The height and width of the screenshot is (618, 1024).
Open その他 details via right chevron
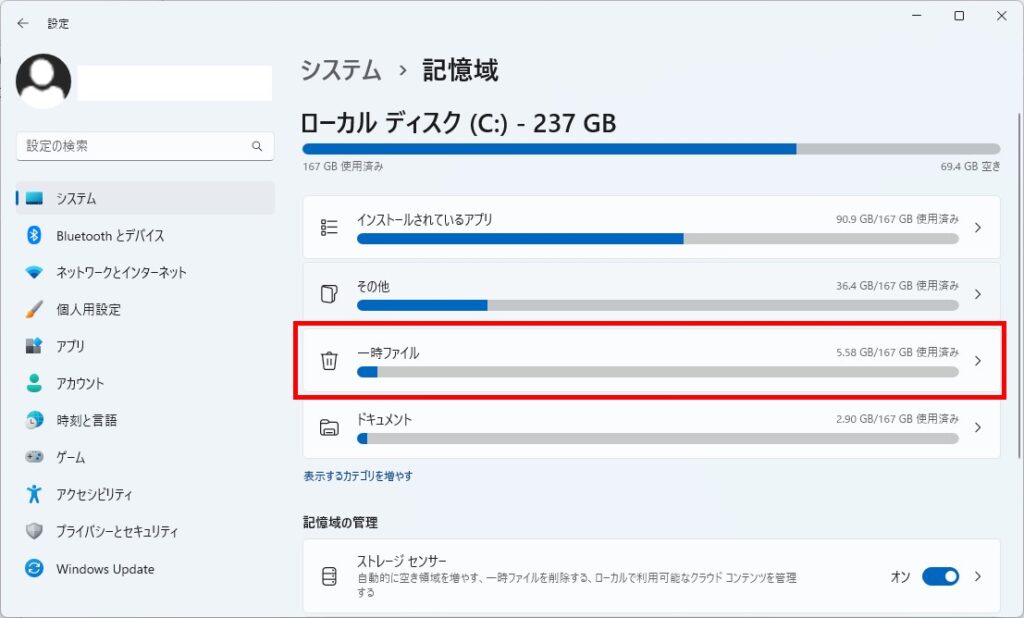coord(977,294)
